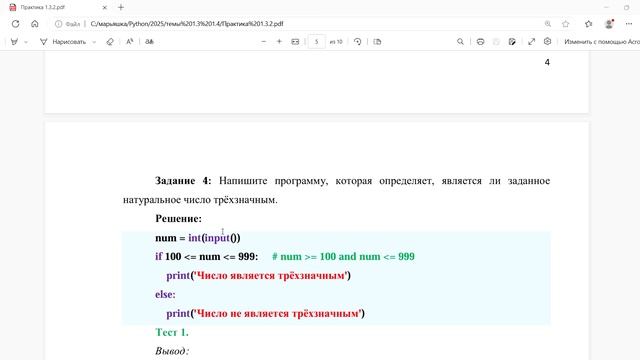This screenshot has height=360, width=640.
Task: Open the PDF search magnifier
Action: tap(460, 42)
